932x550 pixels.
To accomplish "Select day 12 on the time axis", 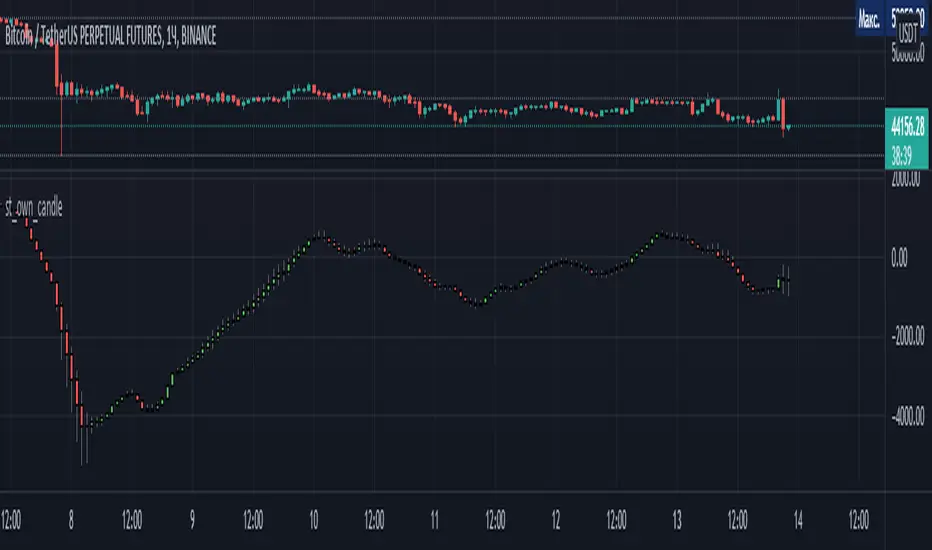I will coord(556,521).
